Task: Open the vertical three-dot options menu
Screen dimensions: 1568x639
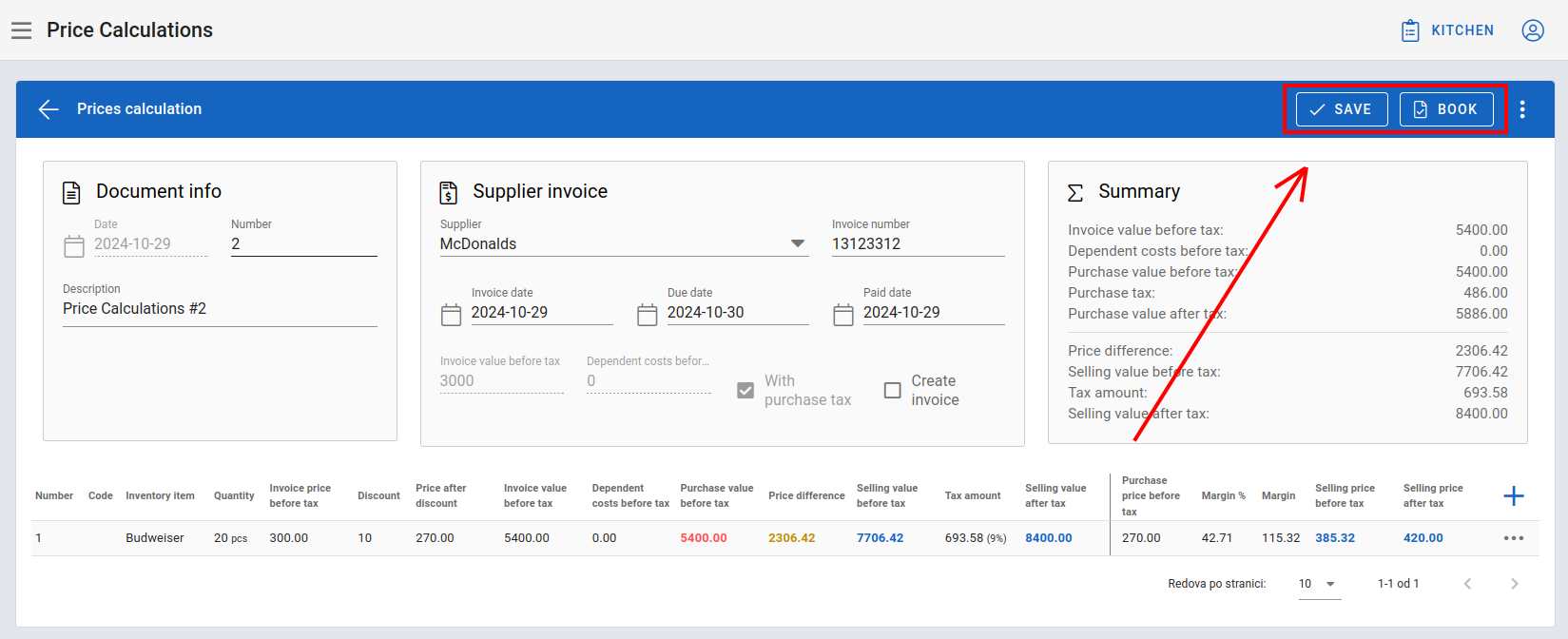Action: (x=1522, y=109)
